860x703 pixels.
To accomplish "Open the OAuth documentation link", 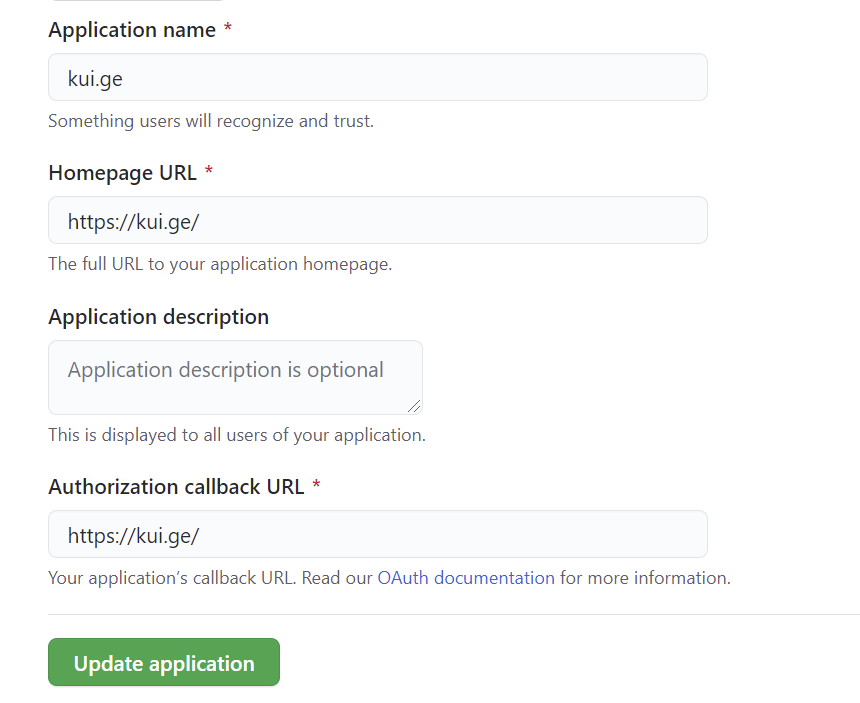I will [465, 578].
